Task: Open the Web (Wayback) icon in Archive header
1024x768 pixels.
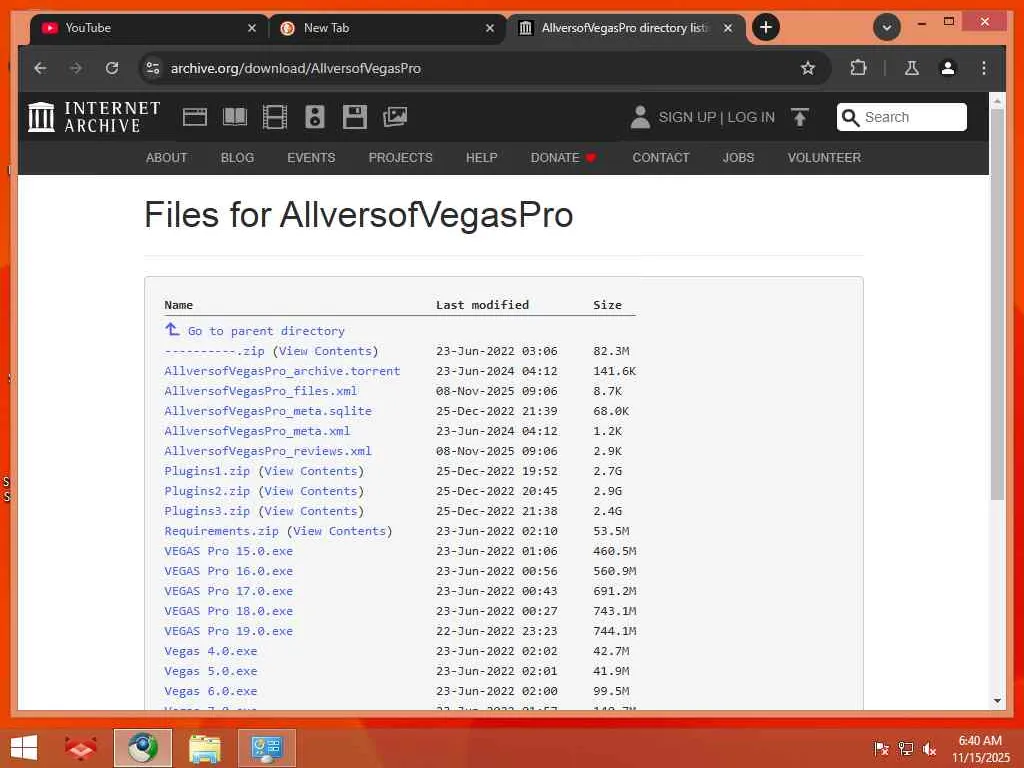Action: tap(195, 118)
